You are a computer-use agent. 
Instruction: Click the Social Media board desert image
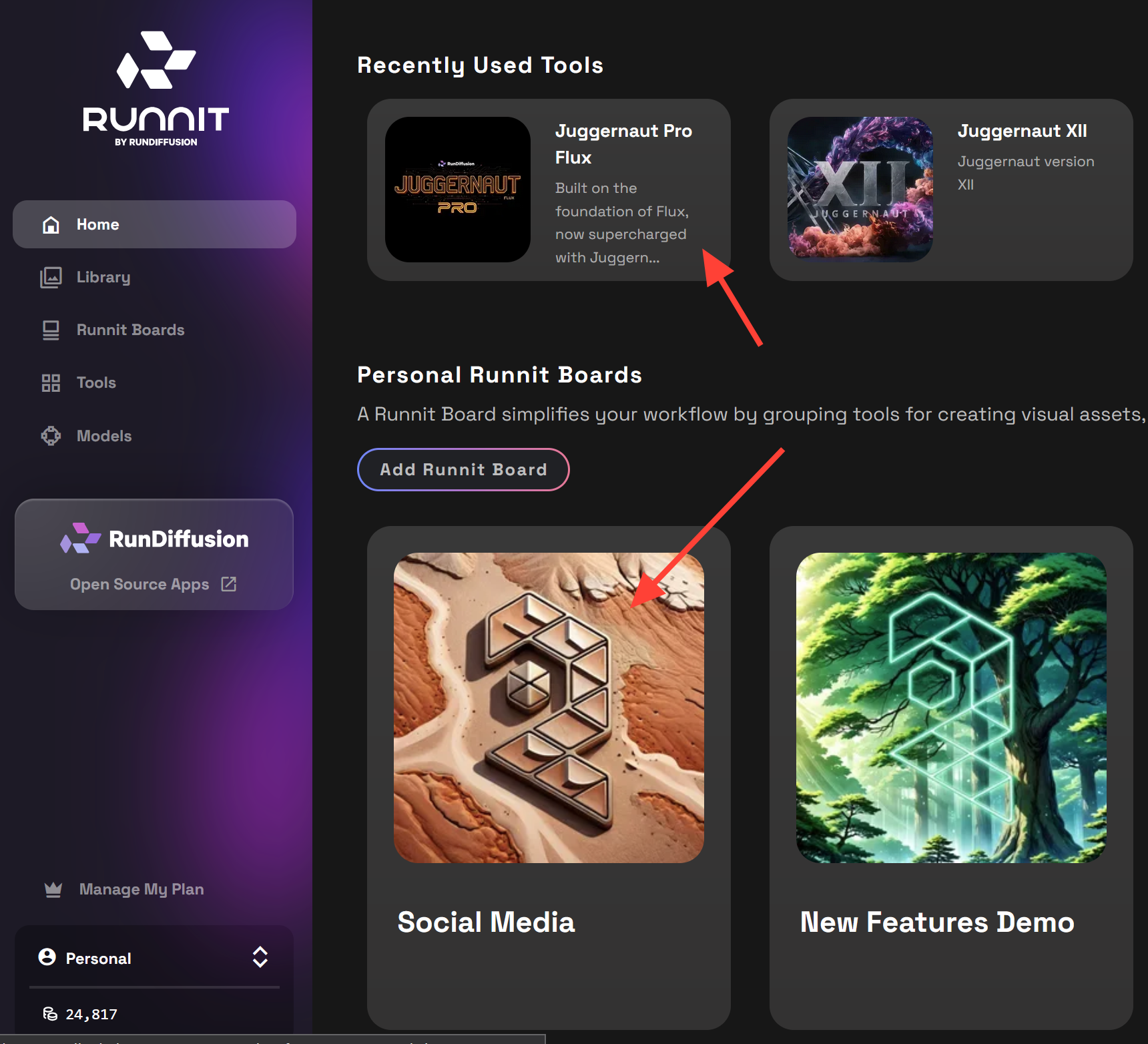pyautogui.click(x=549, y=708)
